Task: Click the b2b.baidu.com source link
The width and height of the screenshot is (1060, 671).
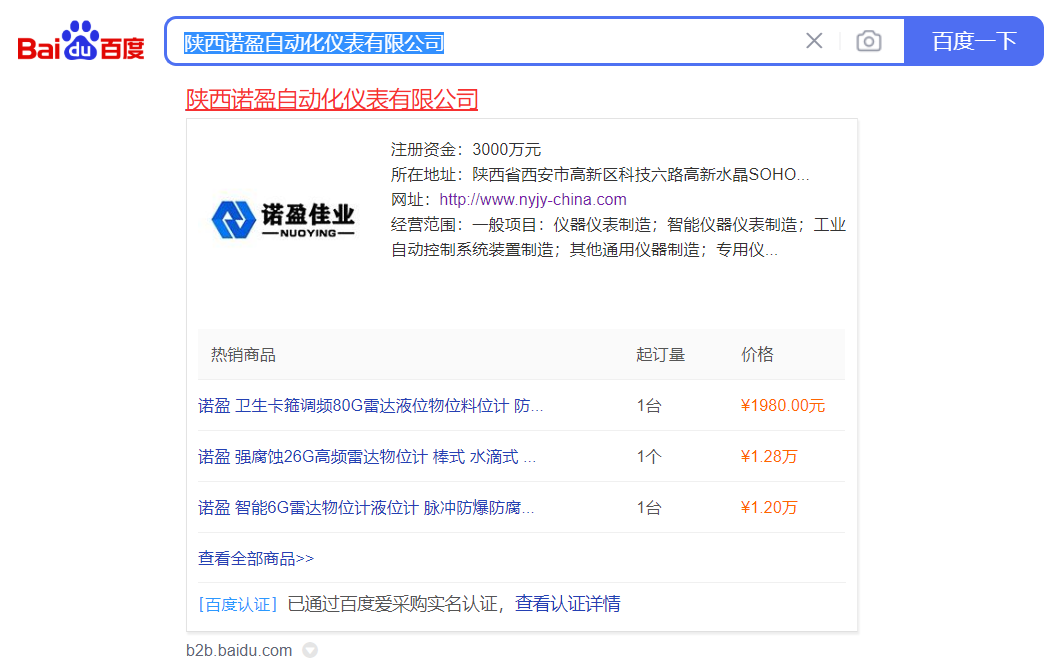Action: pyautogui.click(x=239, y=651)
